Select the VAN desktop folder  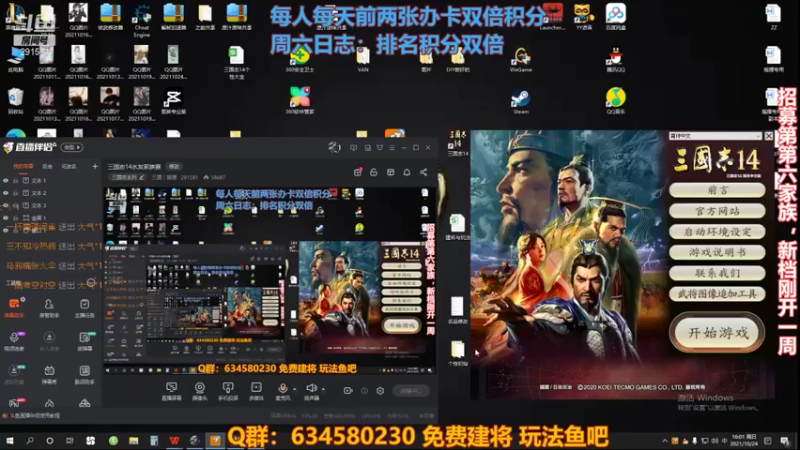click(x=363, y=60)
